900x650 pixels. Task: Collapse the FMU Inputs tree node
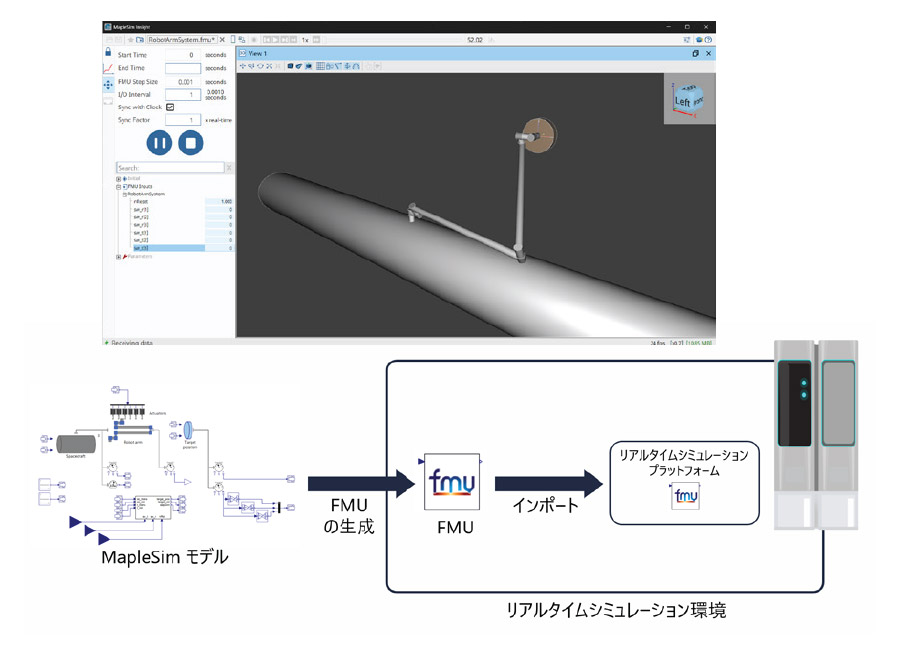(119, 187)
